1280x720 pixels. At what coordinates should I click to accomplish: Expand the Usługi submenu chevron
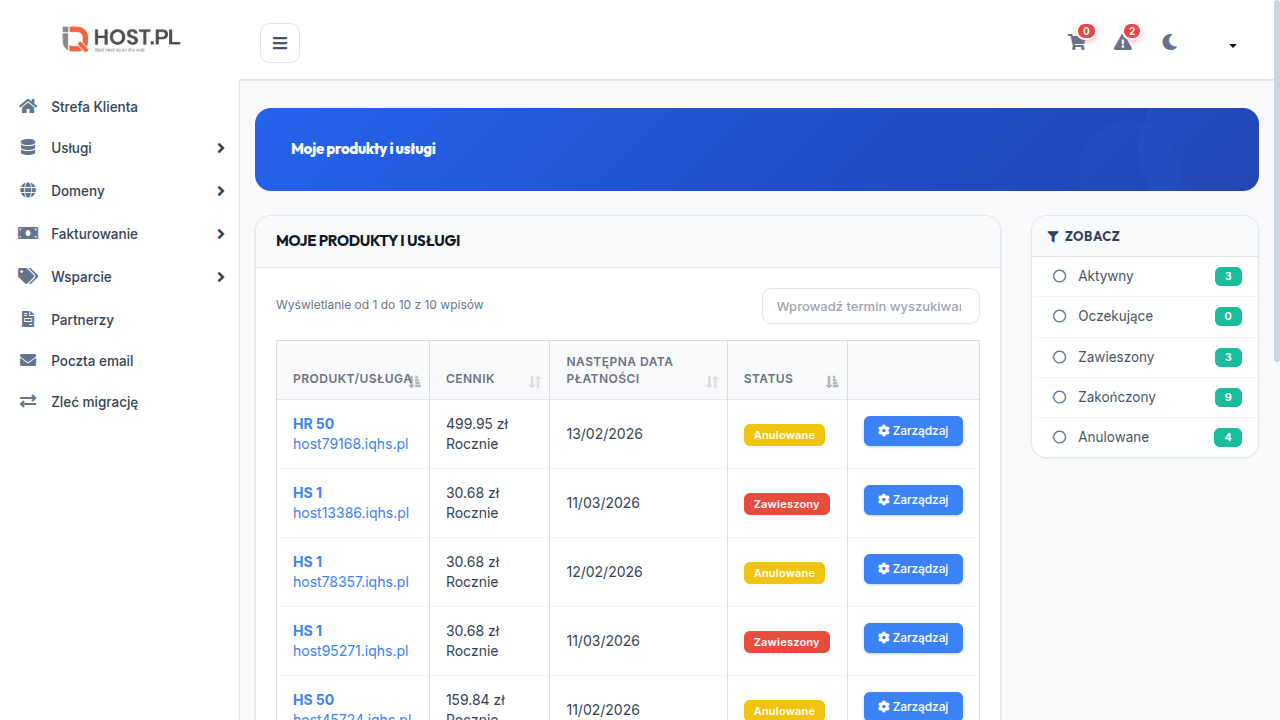221,148
